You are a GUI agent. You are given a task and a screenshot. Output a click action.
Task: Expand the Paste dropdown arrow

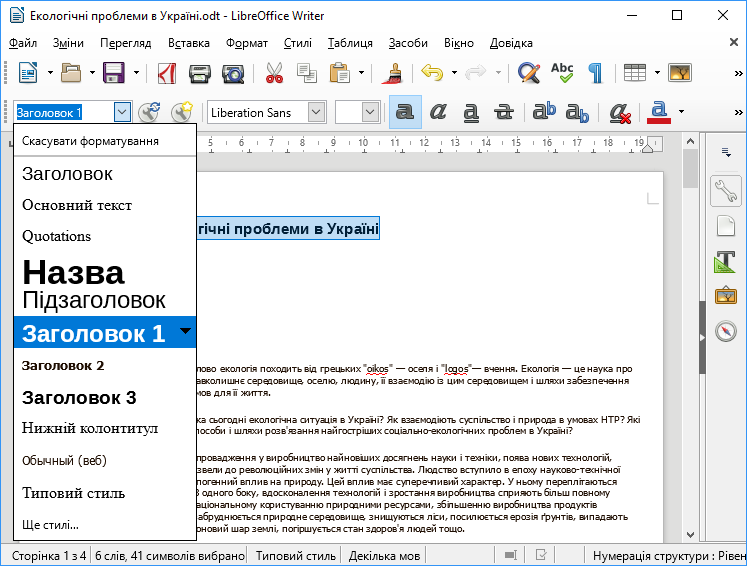362,73
